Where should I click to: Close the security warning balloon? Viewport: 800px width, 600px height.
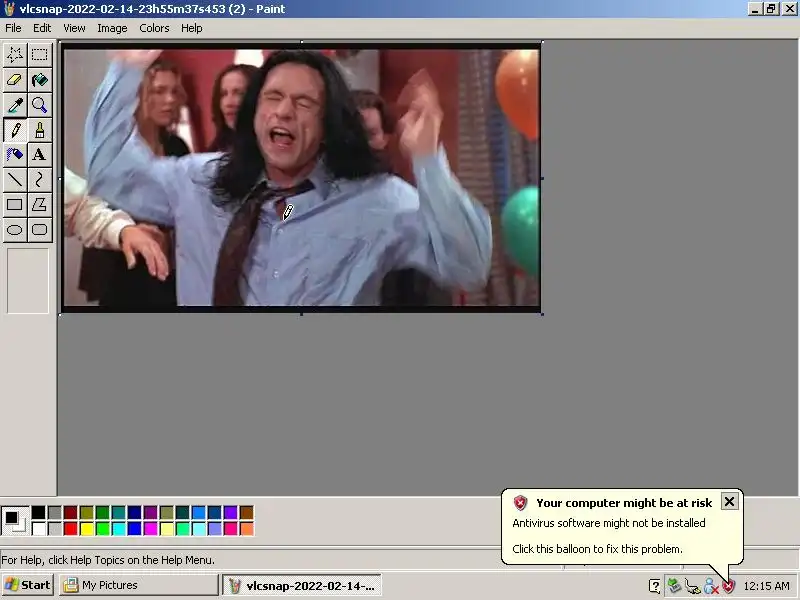pos(730,502)
